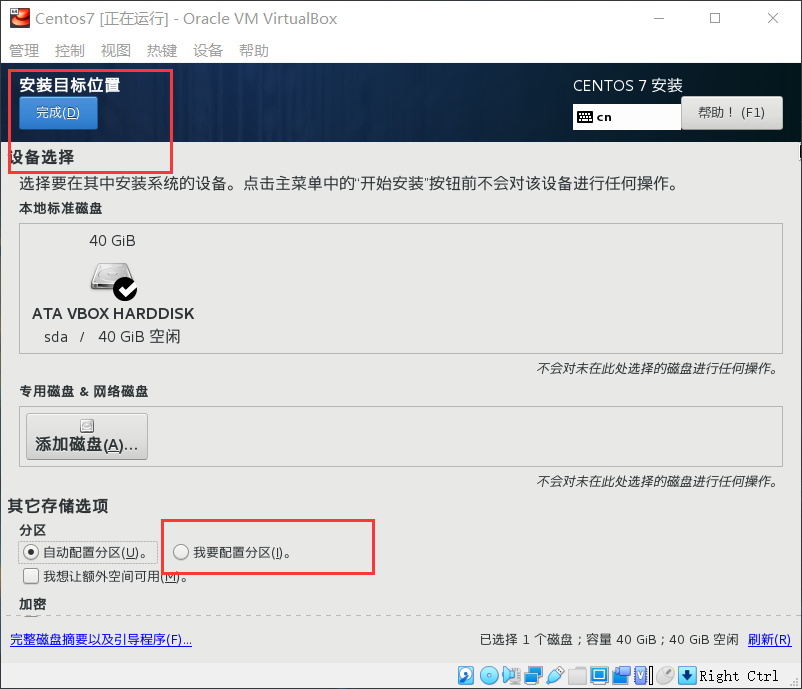Click the blue down-arrow near Right Ctrl

(687, 675)
